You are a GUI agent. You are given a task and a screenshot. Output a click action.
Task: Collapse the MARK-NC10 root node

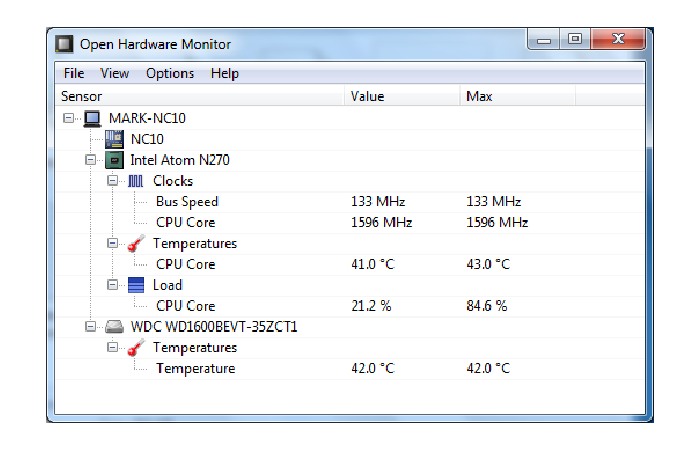[x=68, y=118]
